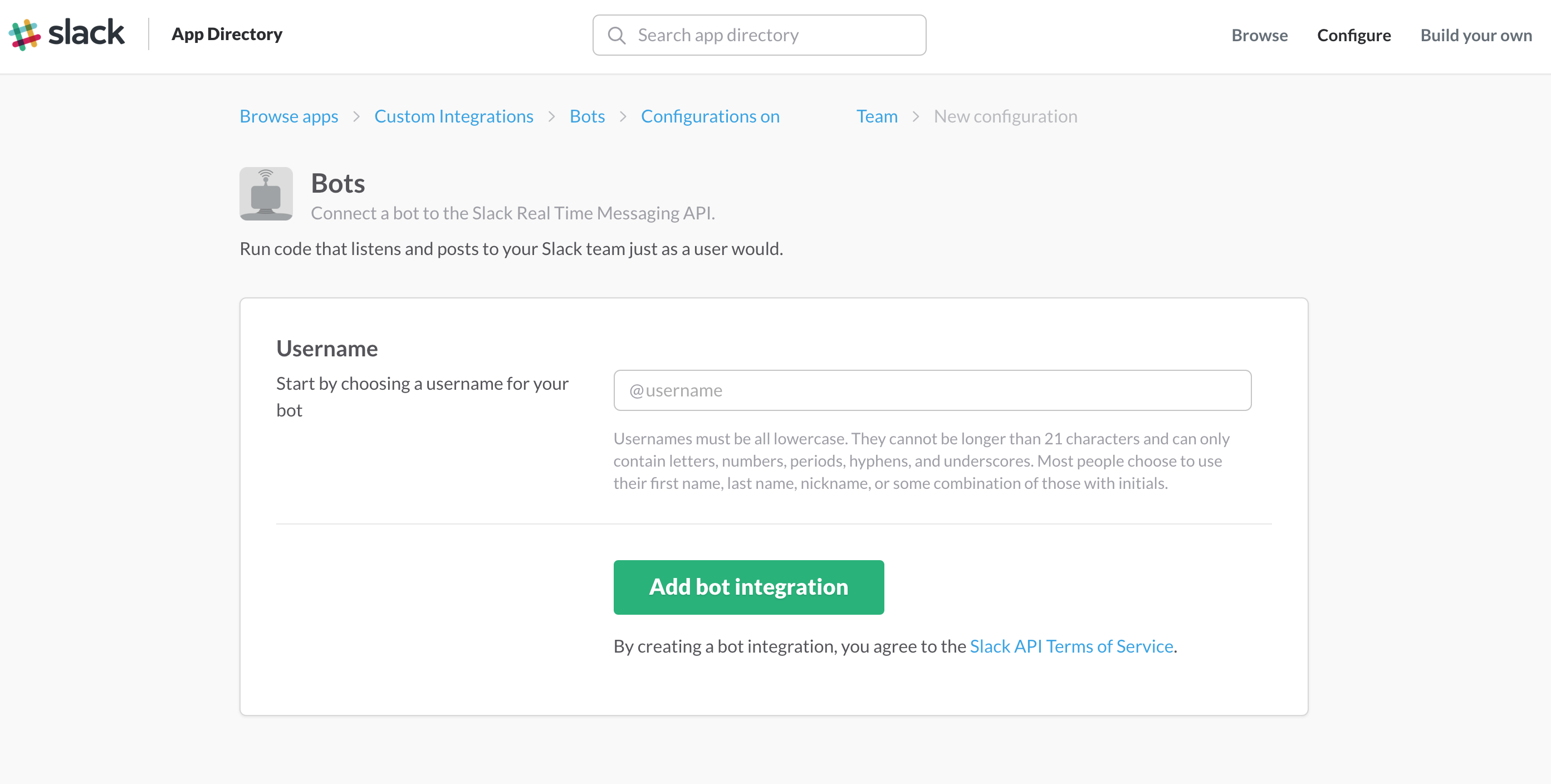Click the Username section heading
The height and width of the screenshot is (784, 1551).
pos(326,348)
